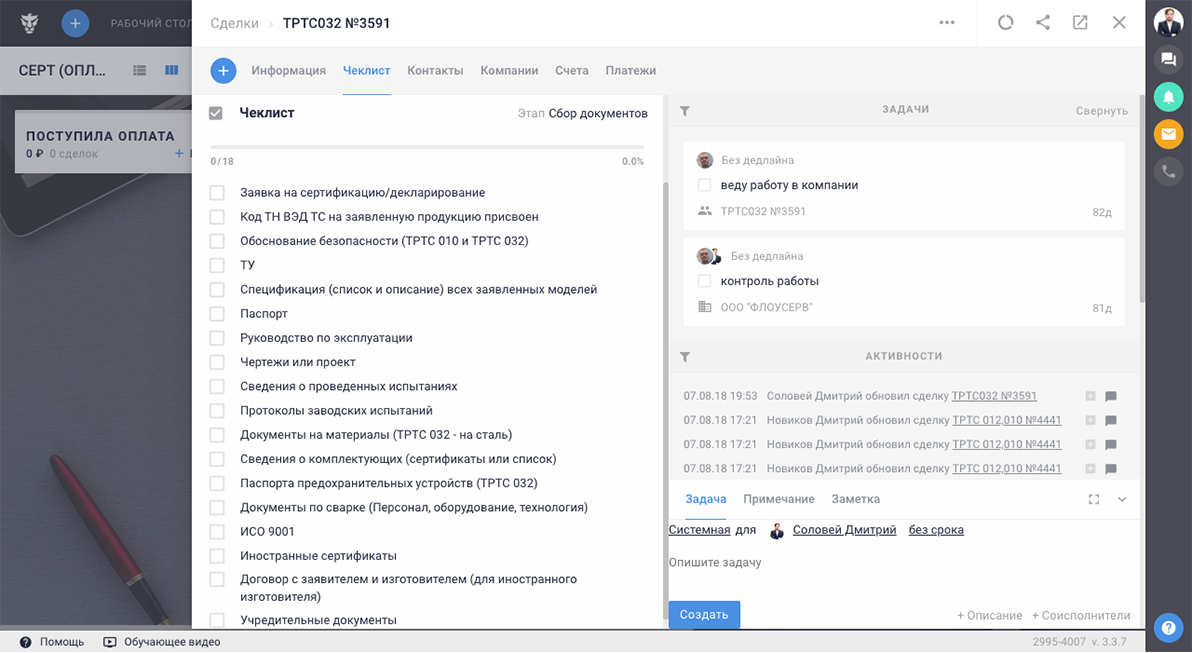Open deal in new window icon
1192x653 pixels.
click(1080, 22)
